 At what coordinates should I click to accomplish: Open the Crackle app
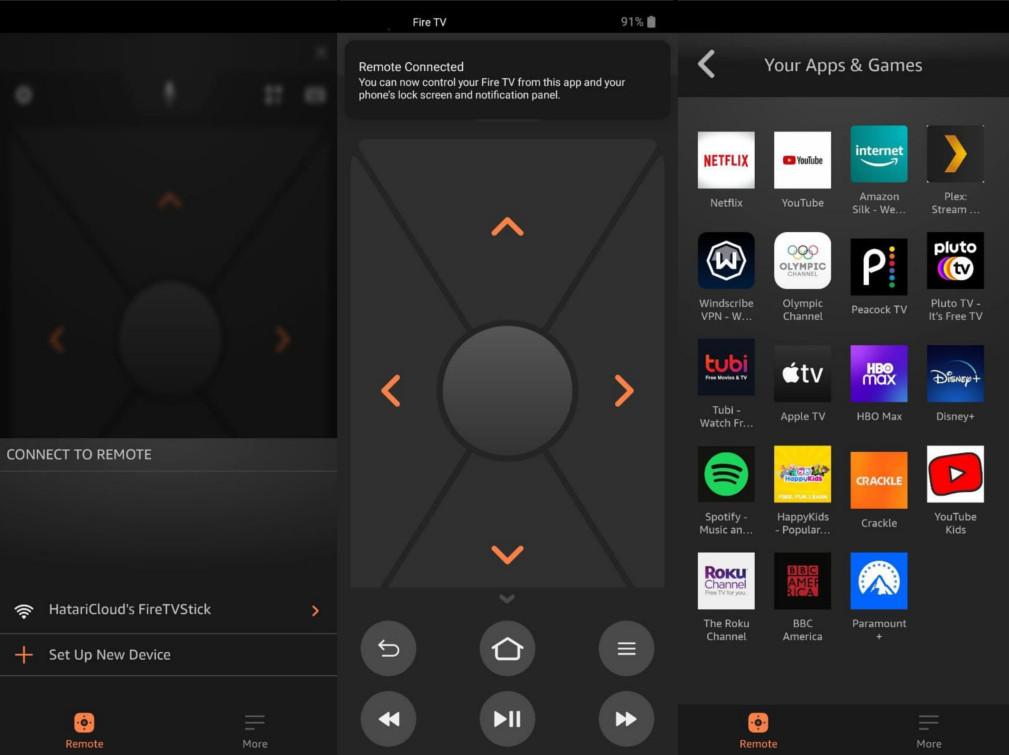(x=879, y=481)
